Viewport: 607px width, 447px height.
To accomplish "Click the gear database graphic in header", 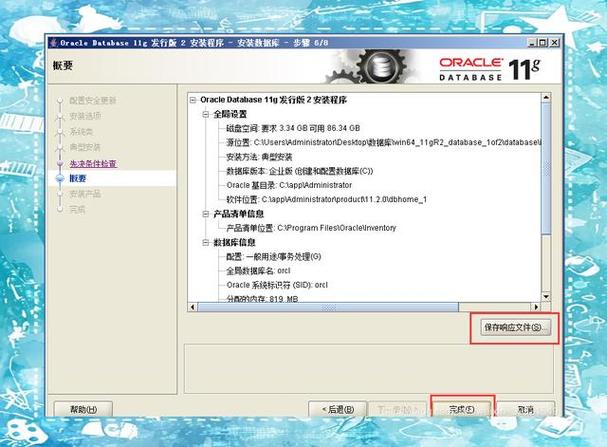I will 372,67.
